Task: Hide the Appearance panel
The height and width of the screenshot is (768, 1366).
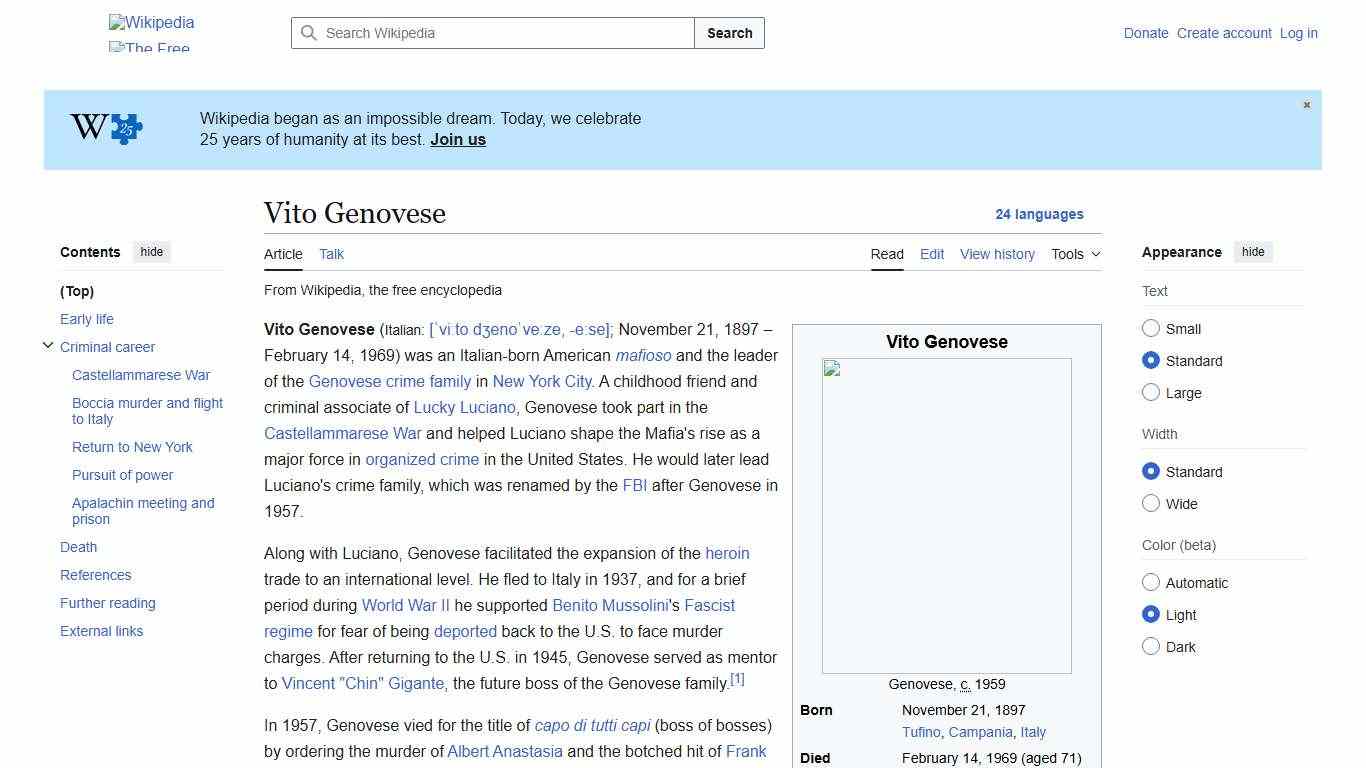Action: coord(1253,251)
